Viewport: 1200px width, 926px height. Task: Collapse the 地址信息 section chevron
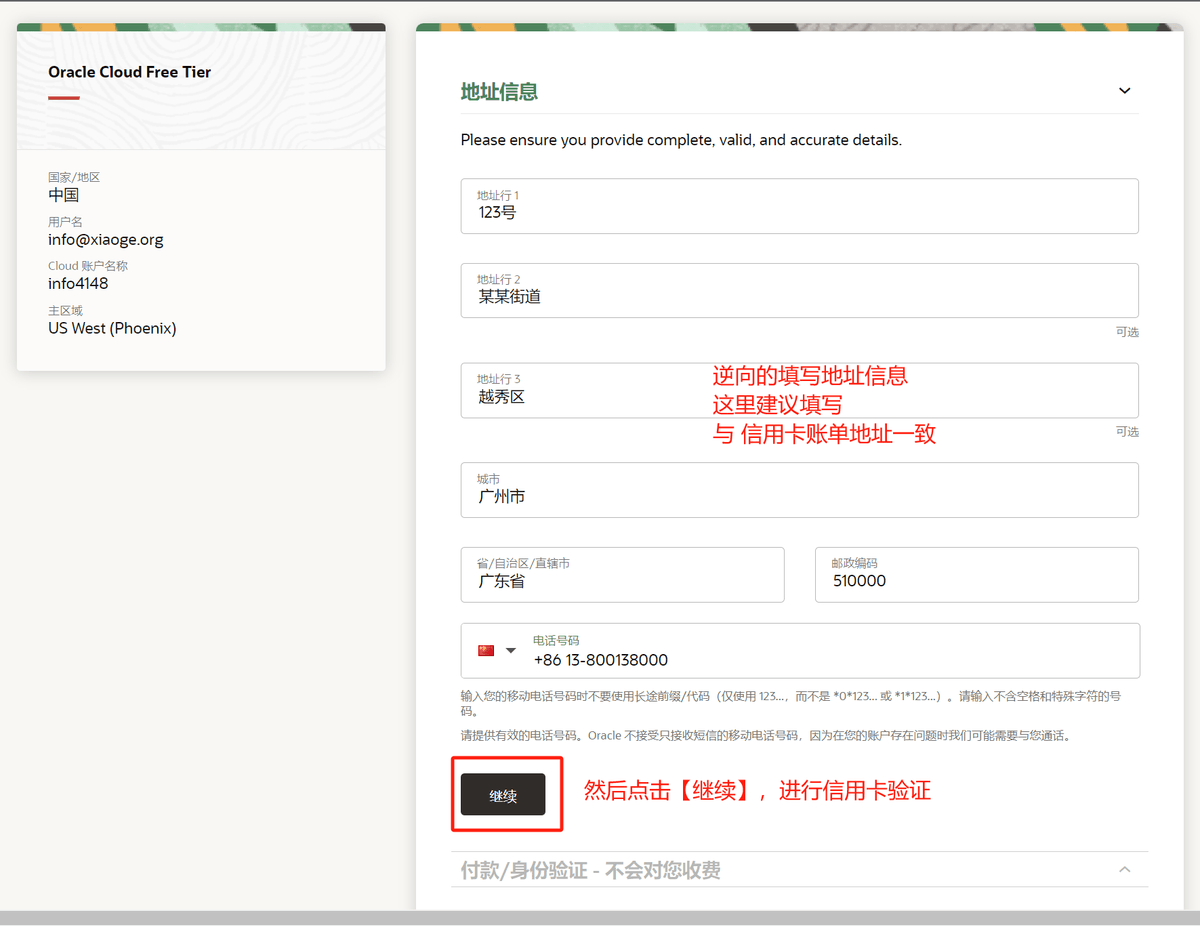click(1124, 91)
